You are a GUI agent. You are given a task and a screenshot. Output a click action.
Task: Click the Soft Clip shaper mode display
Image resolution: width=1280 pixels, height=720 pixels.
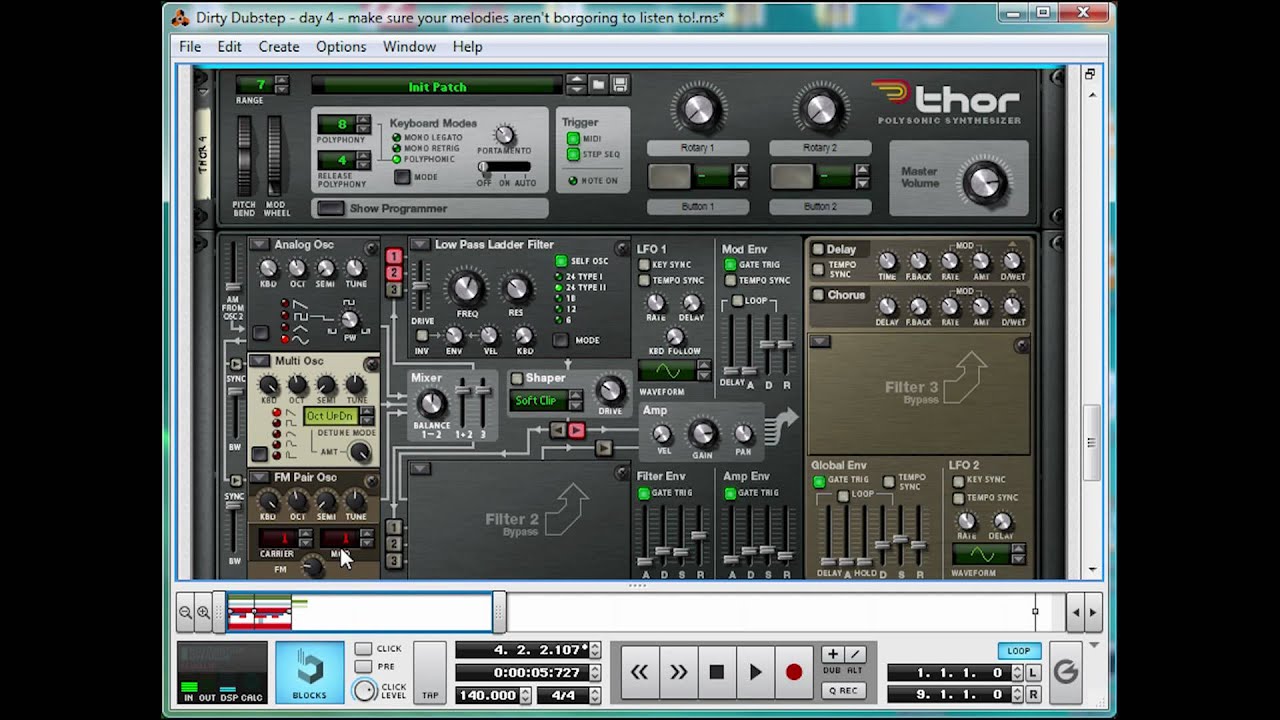pyautogui.click(x=539, y=401)
